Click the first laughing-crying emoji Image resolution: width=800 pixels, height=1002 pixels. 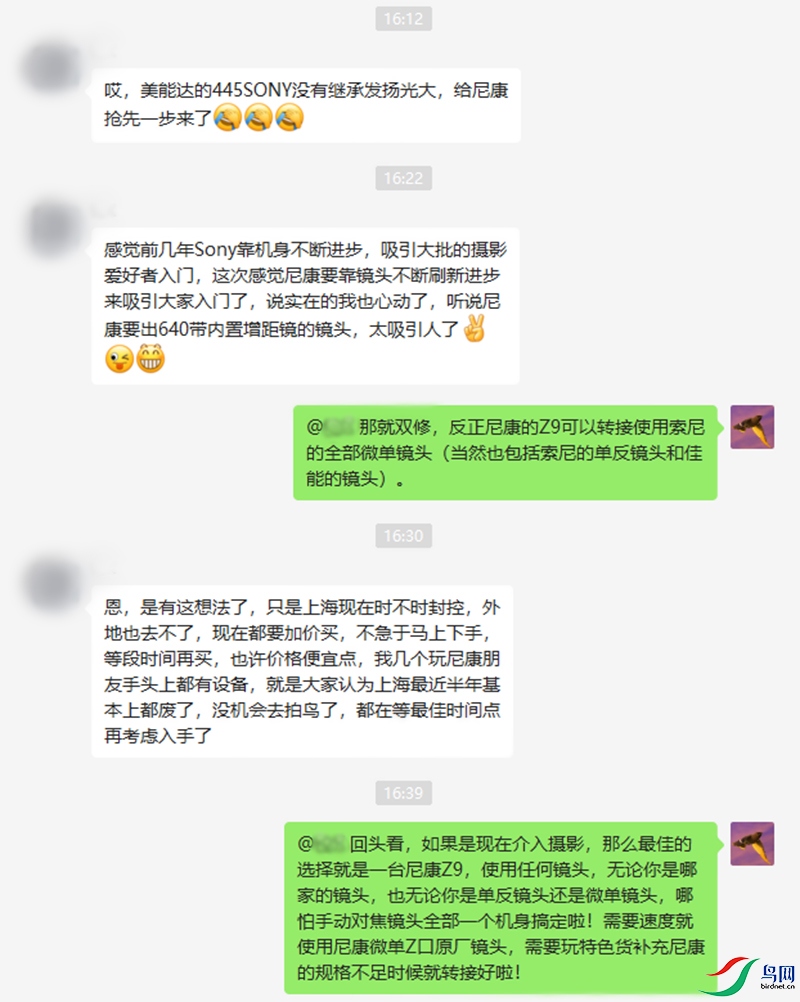click(227, 118)
